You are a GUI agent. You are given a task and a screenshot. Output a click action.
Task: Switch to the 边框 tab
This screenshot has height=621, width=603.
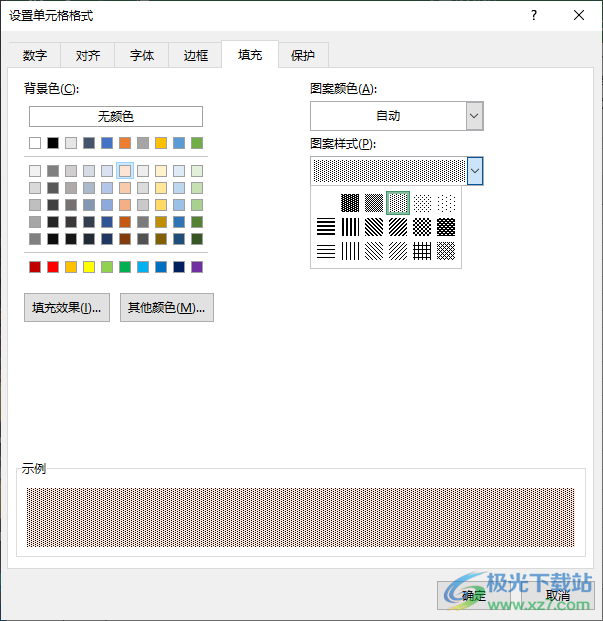196,56
